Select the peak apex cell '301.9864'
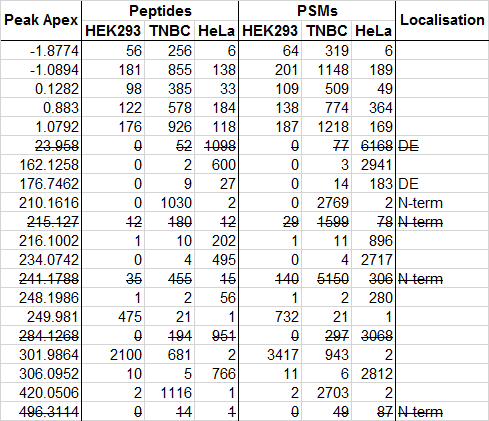This screenshot has width=489, height=421. click(41, 355)
